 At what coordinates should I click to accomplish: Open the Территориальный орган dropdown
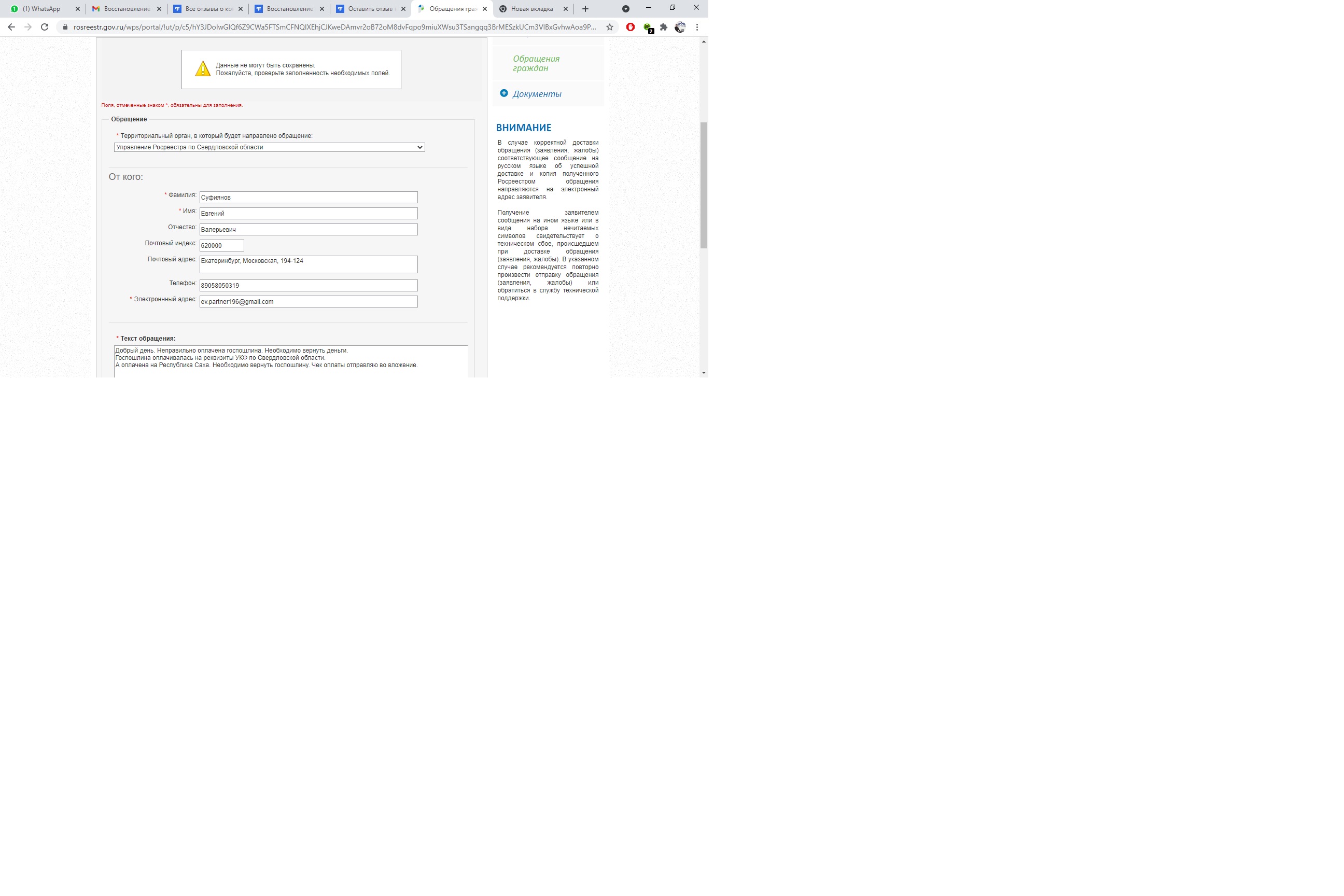point(269,147)
